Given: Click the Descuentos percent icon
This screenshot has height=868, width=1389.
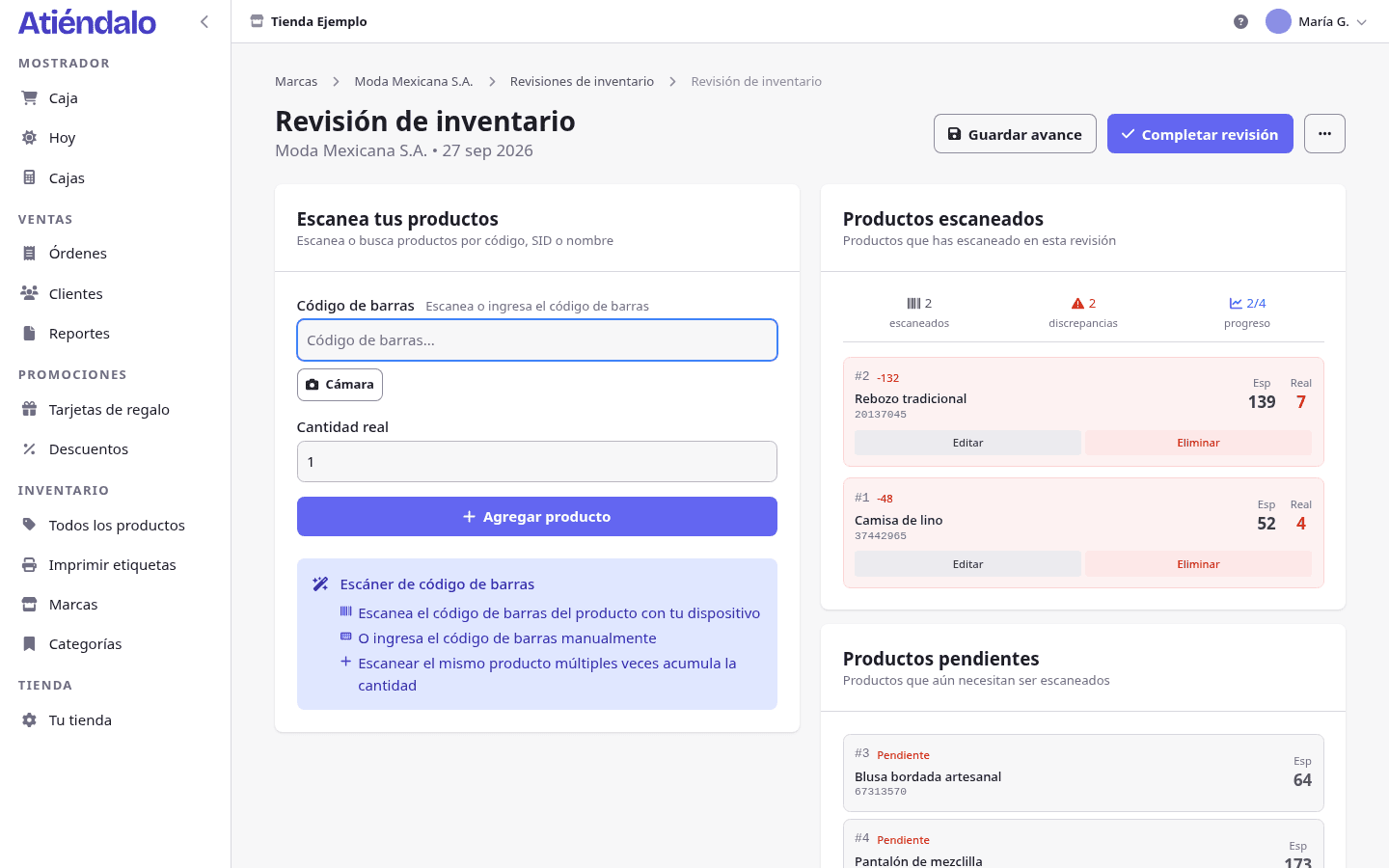Looking at the screenshot, I should click(x=30, y=448).
